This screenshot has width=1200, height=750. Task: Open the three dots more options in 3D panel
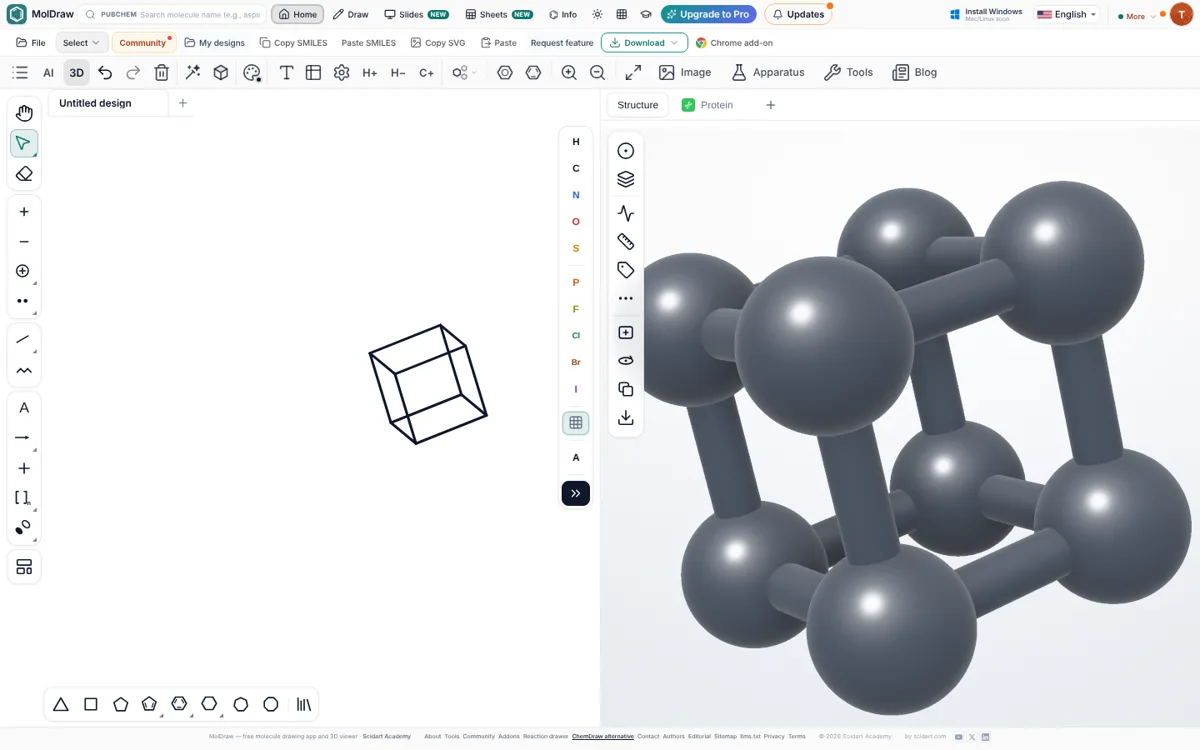(x=626, y=298)
